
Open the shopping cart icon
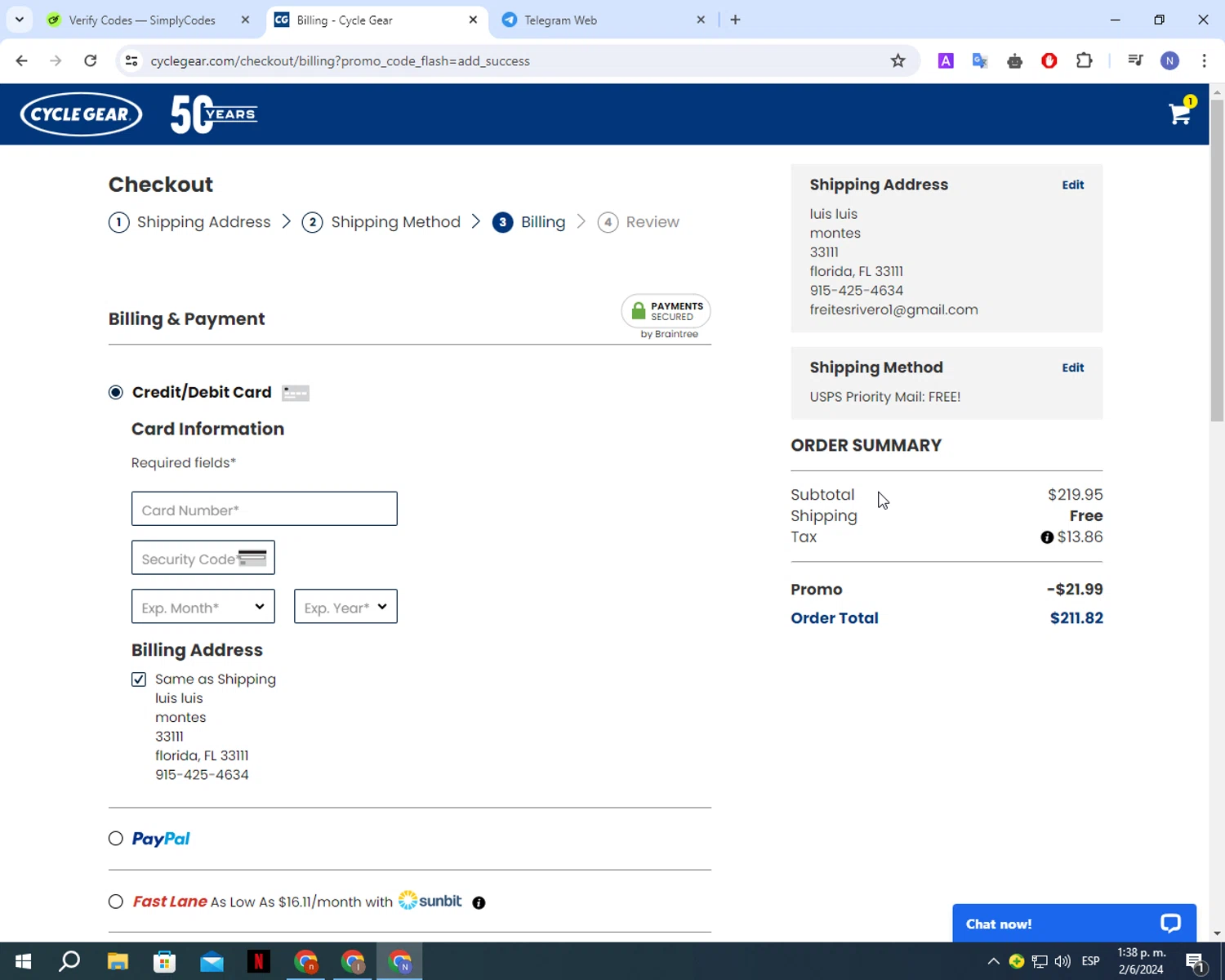tap(1181, 113)
